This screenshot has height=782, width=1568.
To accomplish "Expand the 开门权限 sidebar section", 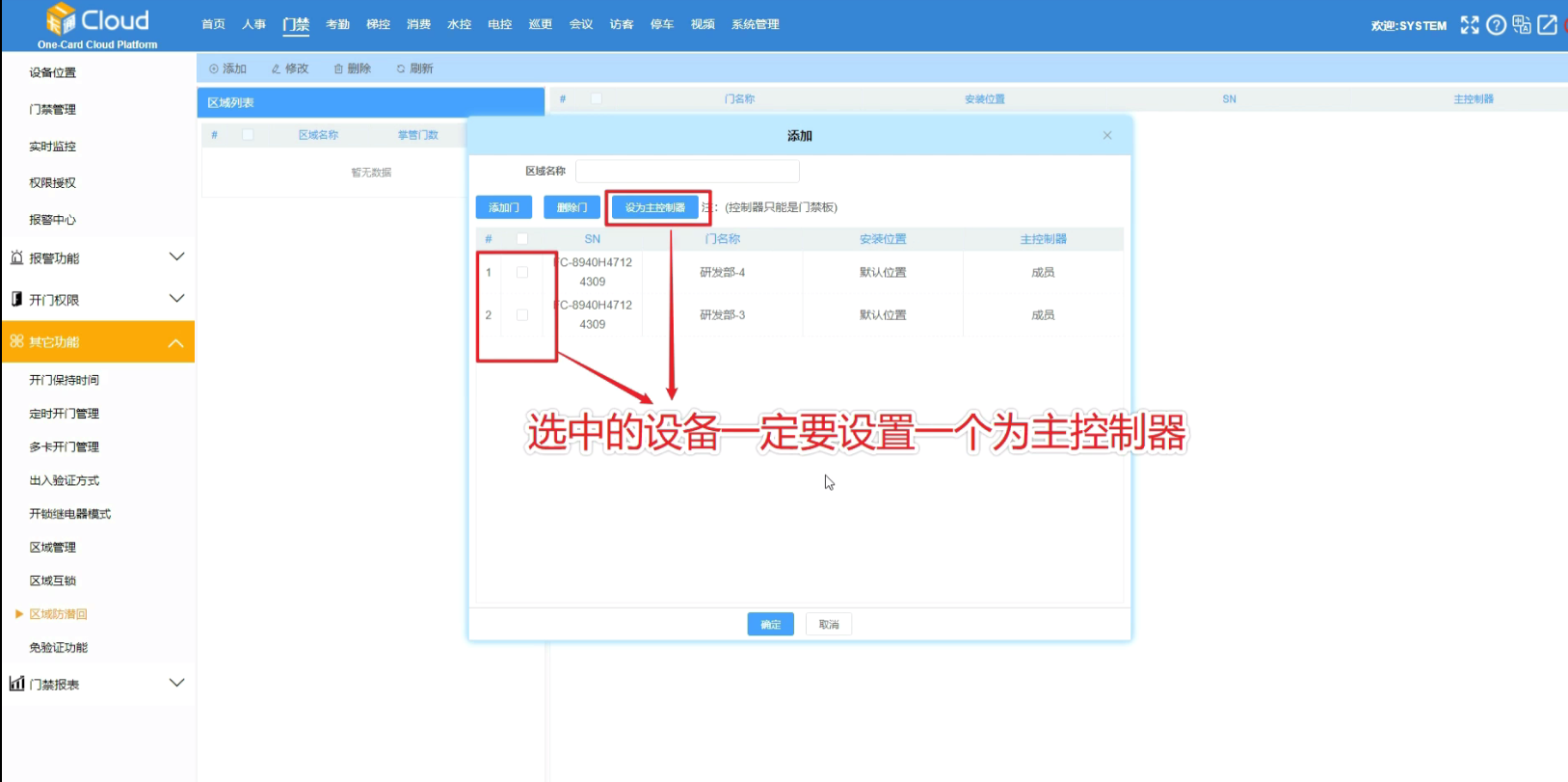I will 176,299.
